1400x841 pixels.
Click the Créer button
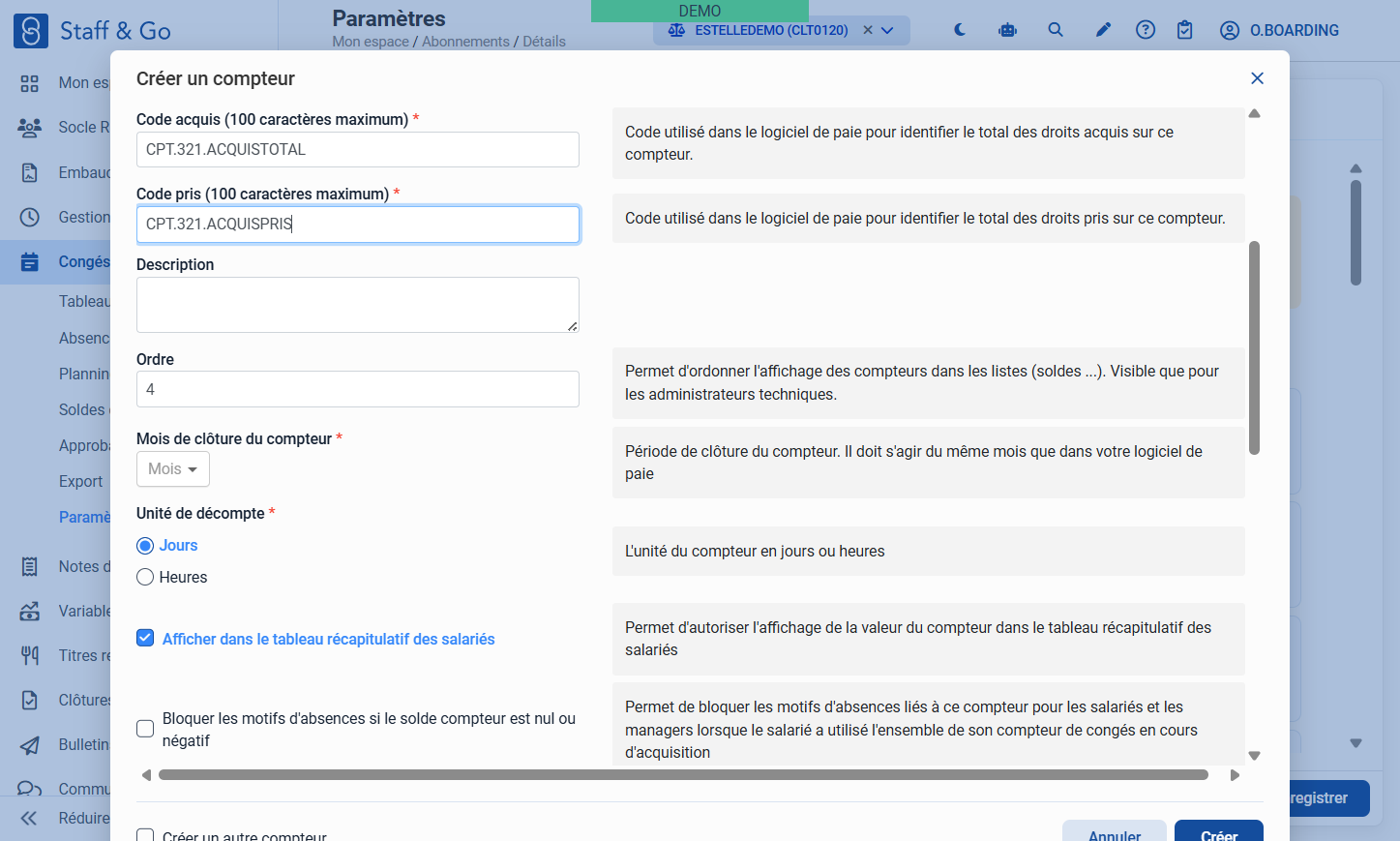pos(1219,830)
